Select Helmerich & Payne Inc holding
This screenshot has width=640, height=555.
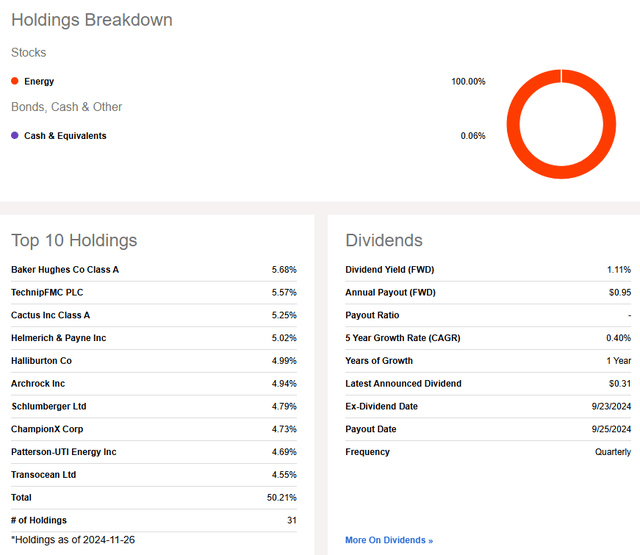click(58, 338)
